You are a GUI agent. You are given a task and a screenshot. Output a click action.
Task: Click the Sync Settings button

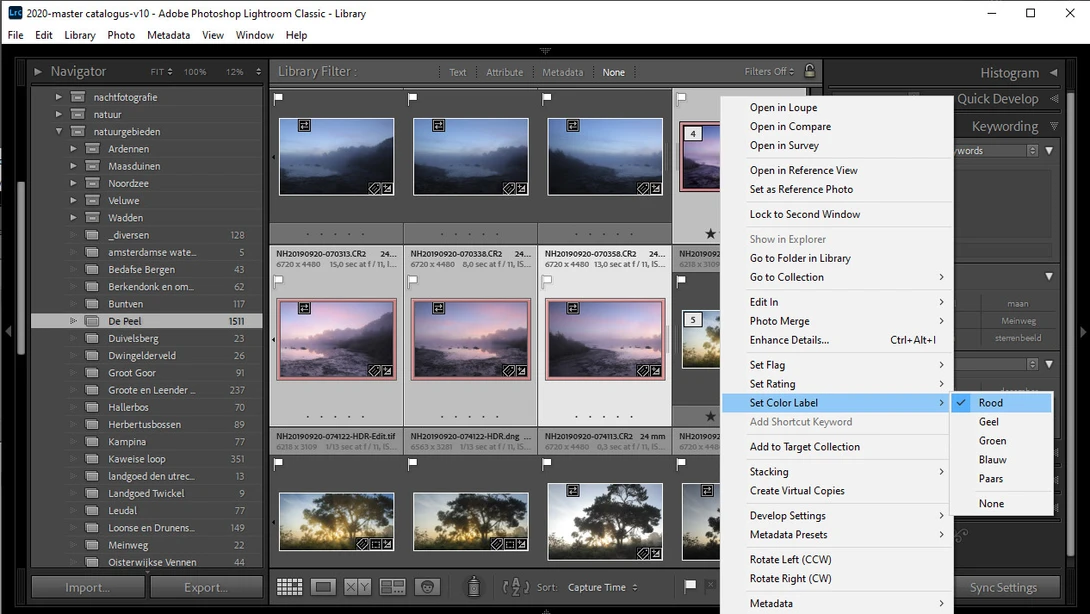[1003, 588]
